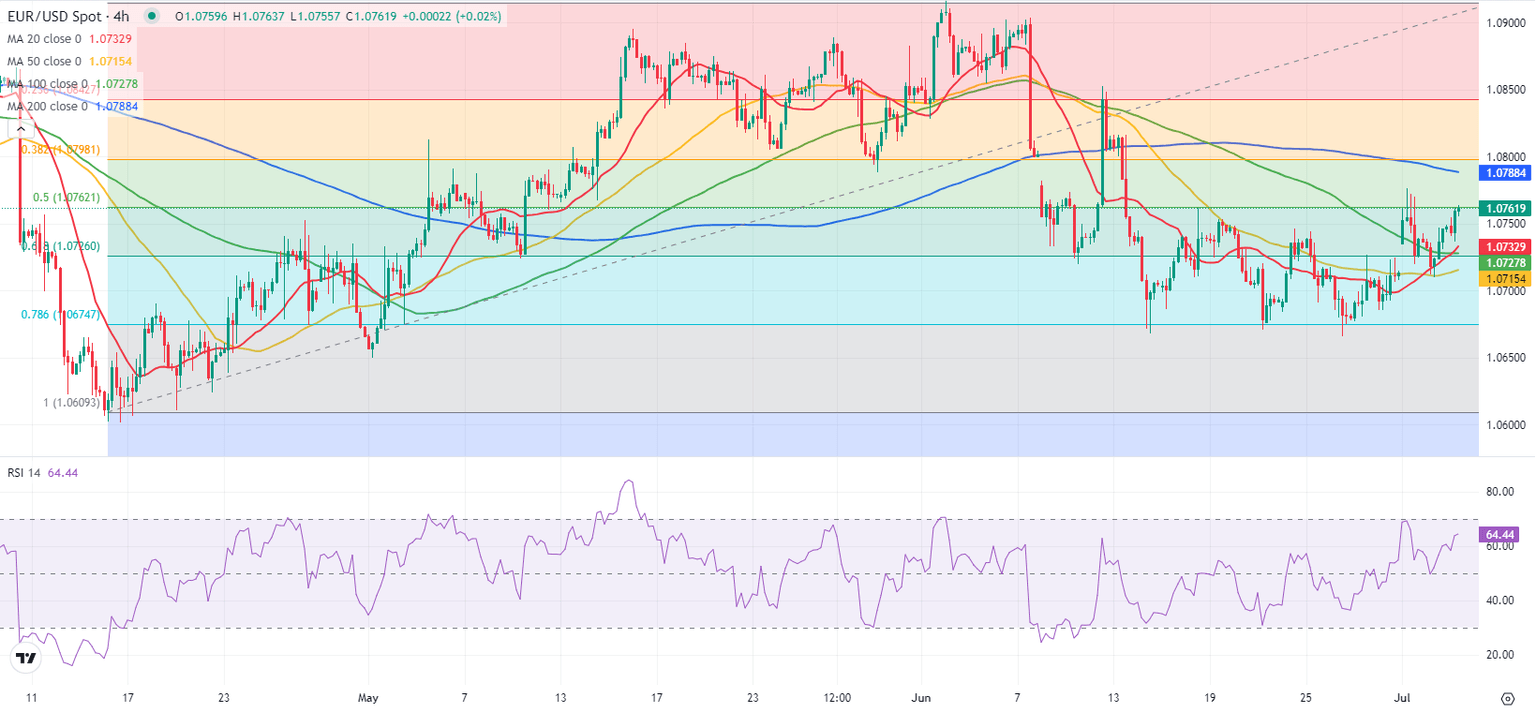Click the 1.06000 price axis label

tap(1505, 424)
